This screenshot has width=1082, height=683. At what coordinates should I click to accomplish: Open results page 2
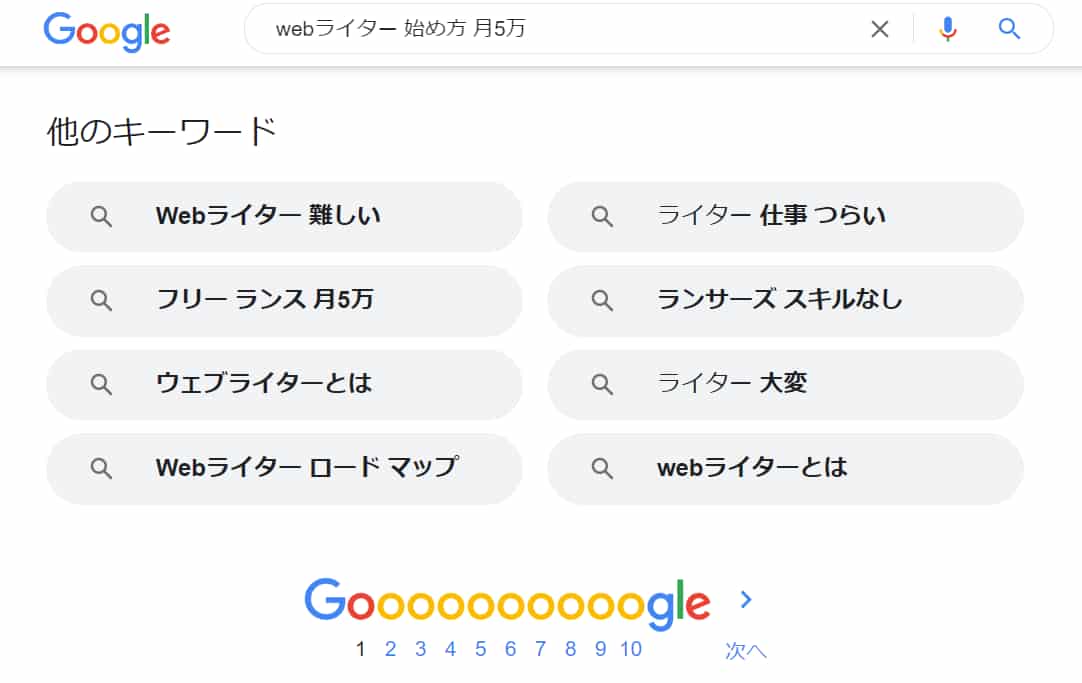tap(390, 649)
